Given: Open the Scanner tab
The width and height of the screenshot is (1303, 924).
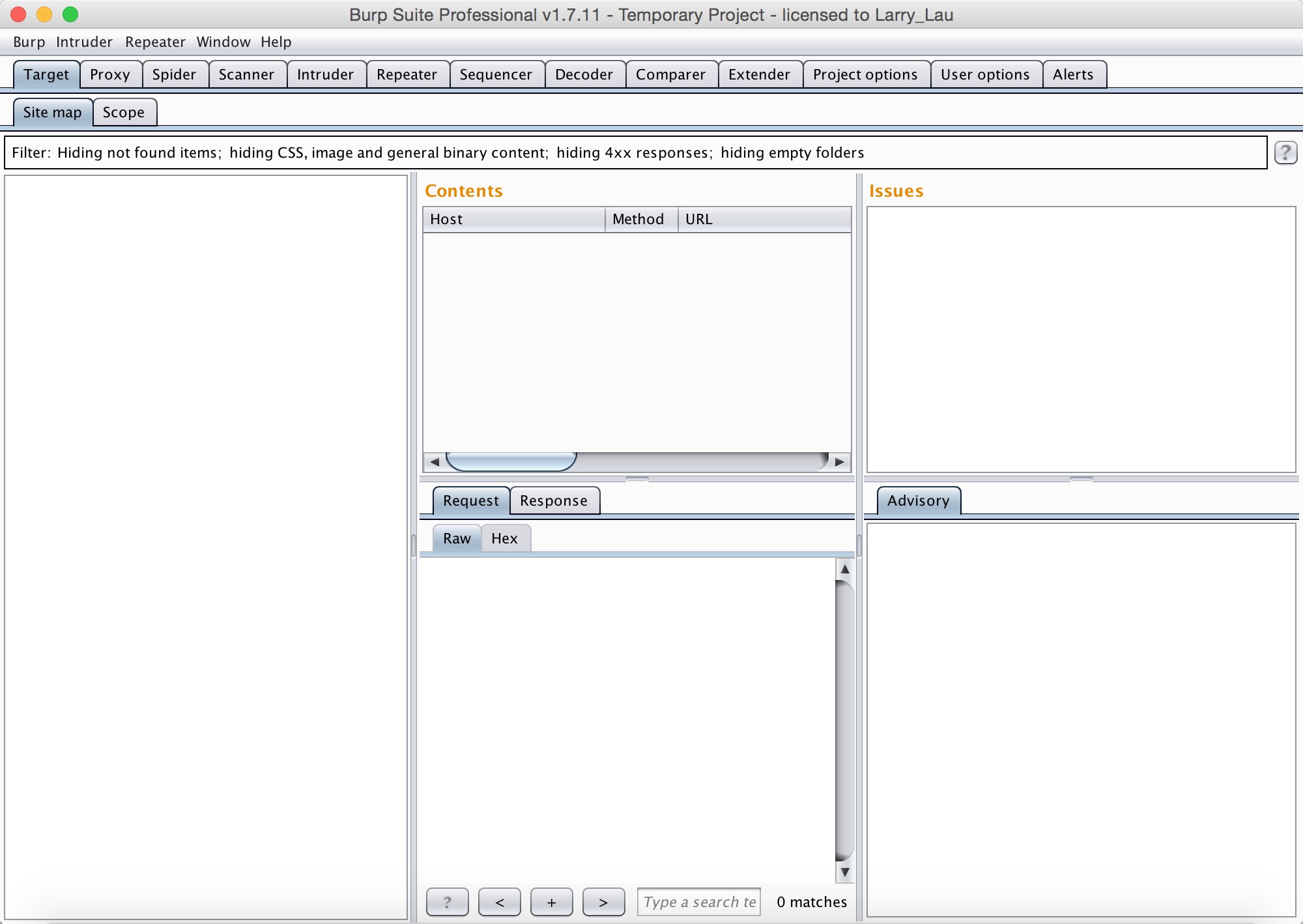Looking at the screenshot, I should tap(246, 74).
